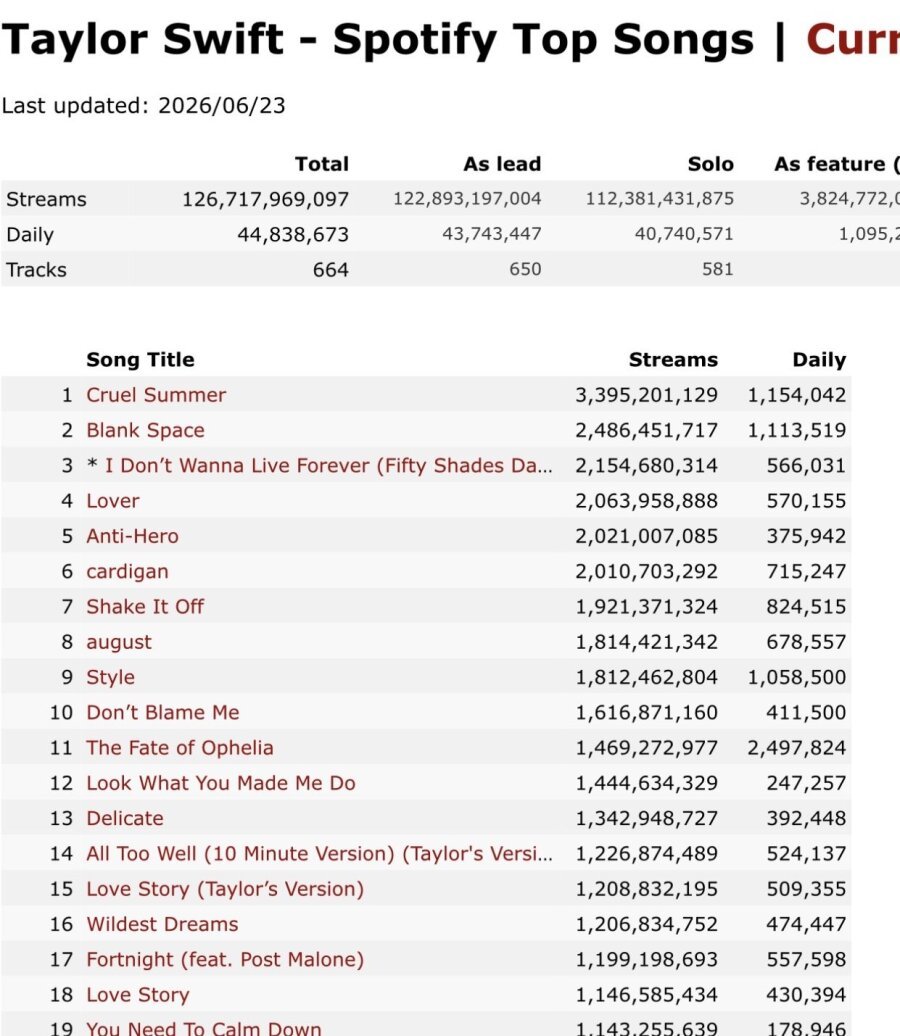The height and width of the screenshot is (1036, 900).
Task: Click The Fate of Ophelia link
Action: [x=180, y=748]
